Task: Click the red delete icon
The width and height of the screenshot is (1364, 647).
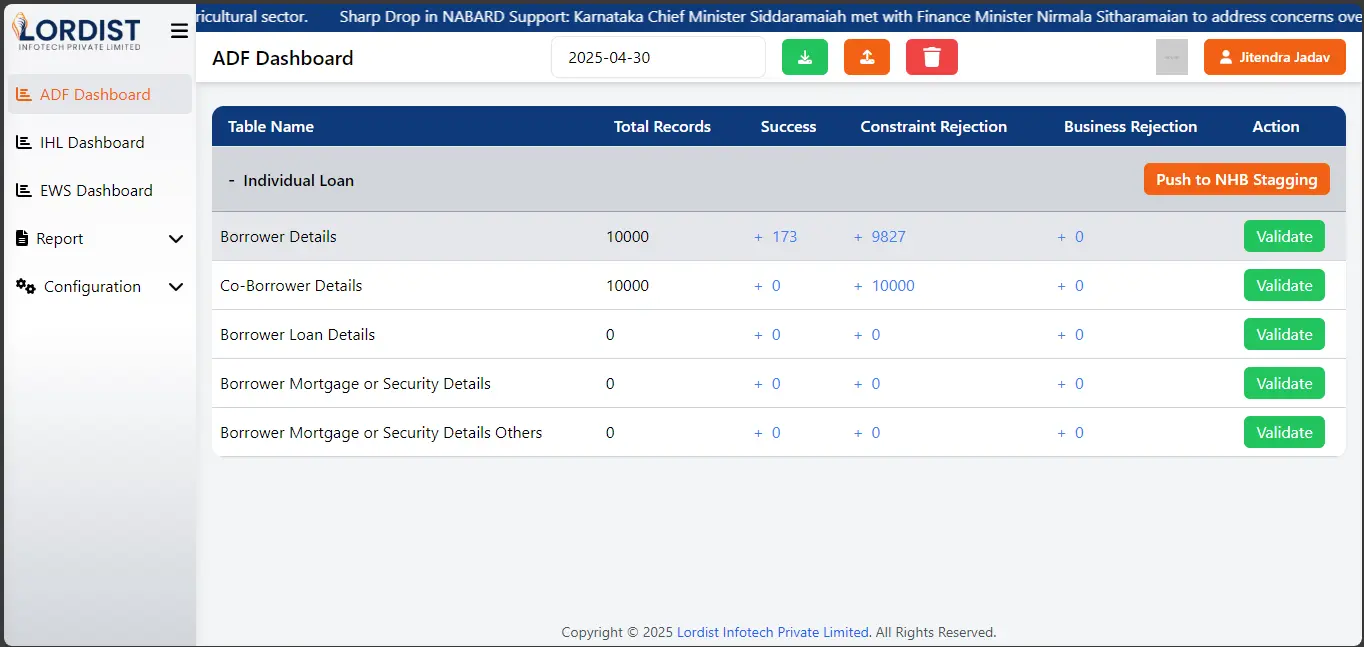Action: coord(931,57)
